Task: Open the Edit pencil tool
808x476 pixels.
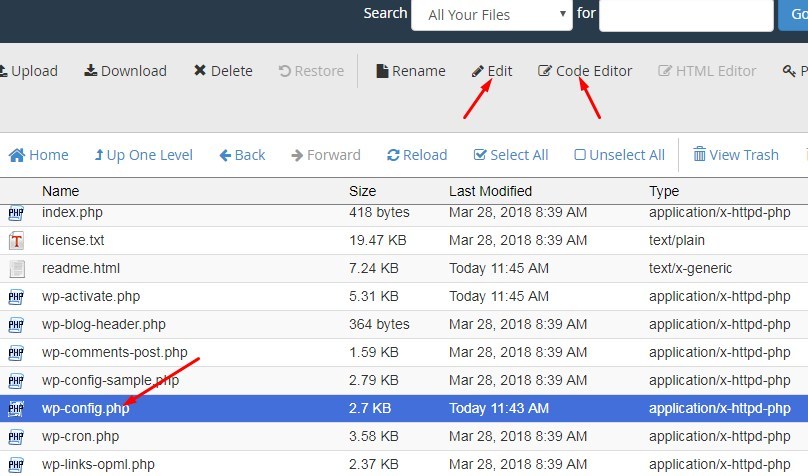Action: tap(478, 71)
